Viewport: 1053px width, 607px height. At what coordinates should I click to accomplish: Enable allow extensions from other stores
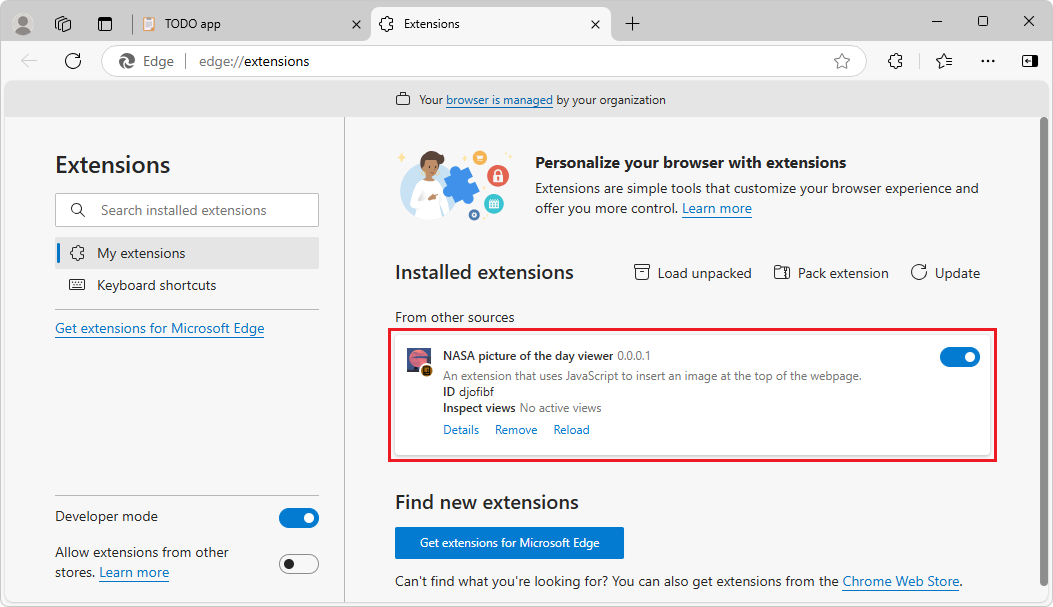coord(298,563)
